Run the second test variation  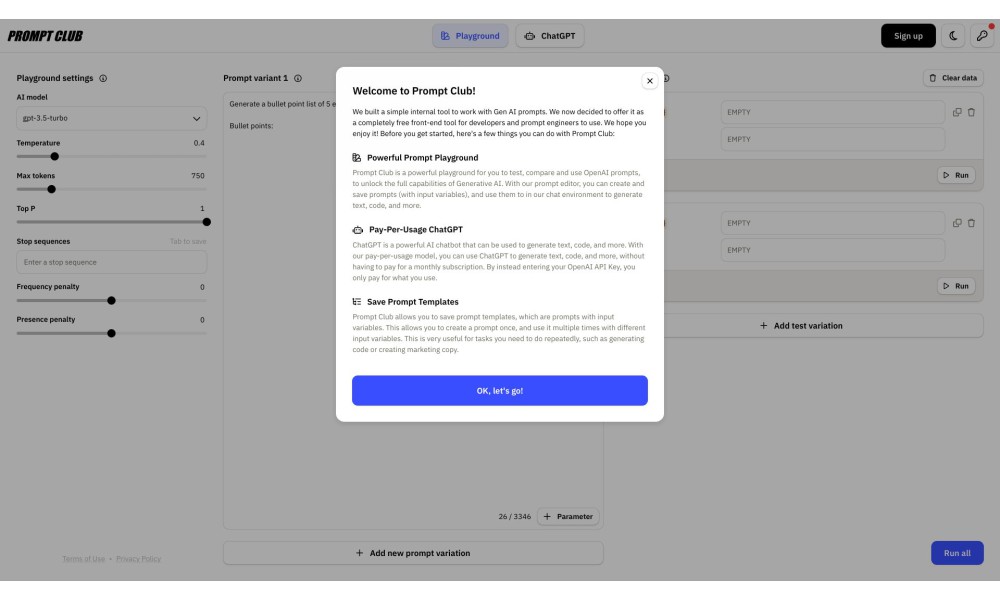click(955, 286)
